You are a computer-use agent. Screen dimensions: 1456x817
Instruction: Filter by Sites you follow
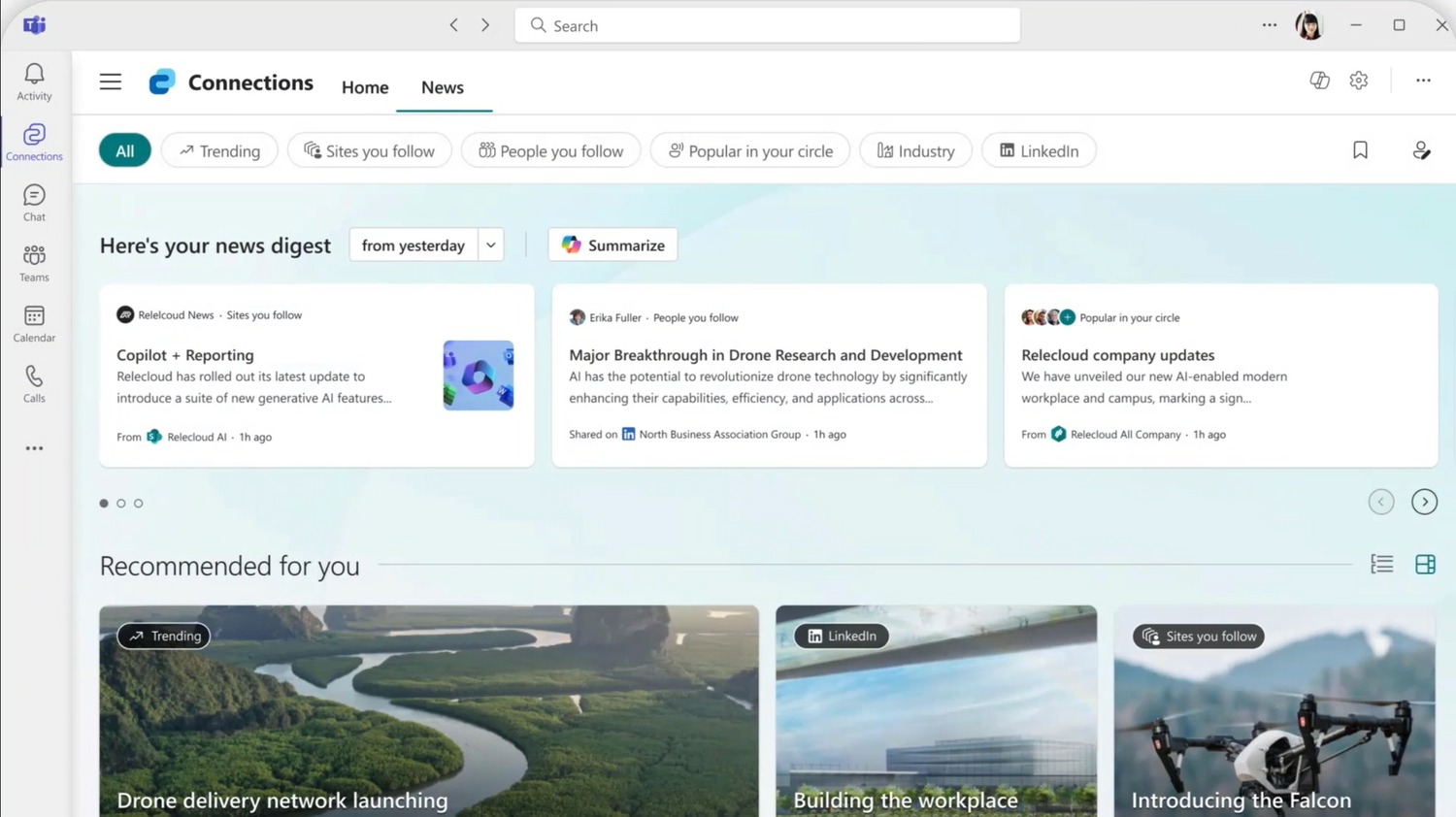pyautogui.click(x=369, y=150)
